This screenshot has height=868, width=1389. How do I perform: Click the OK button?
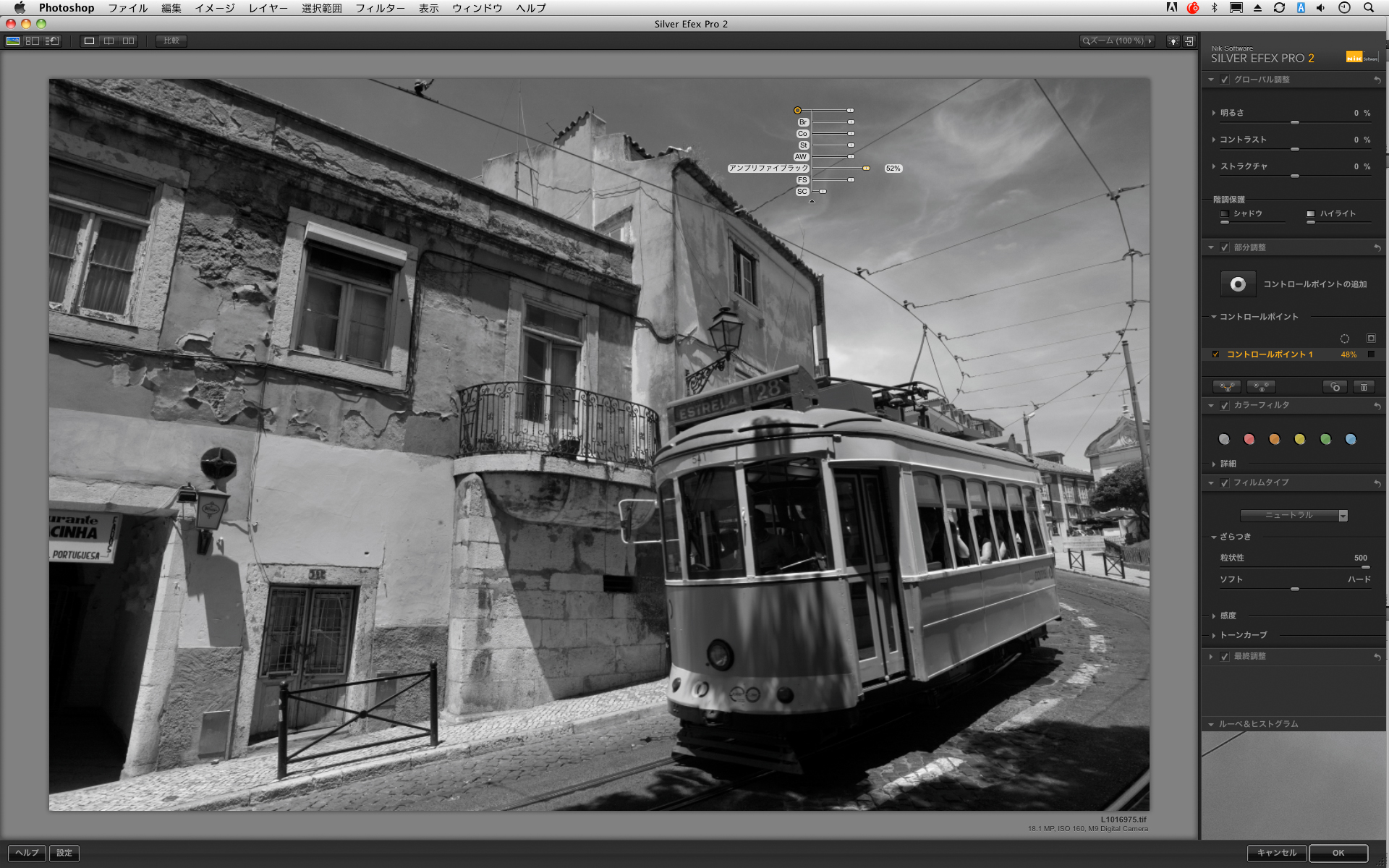pos(1338,853)
